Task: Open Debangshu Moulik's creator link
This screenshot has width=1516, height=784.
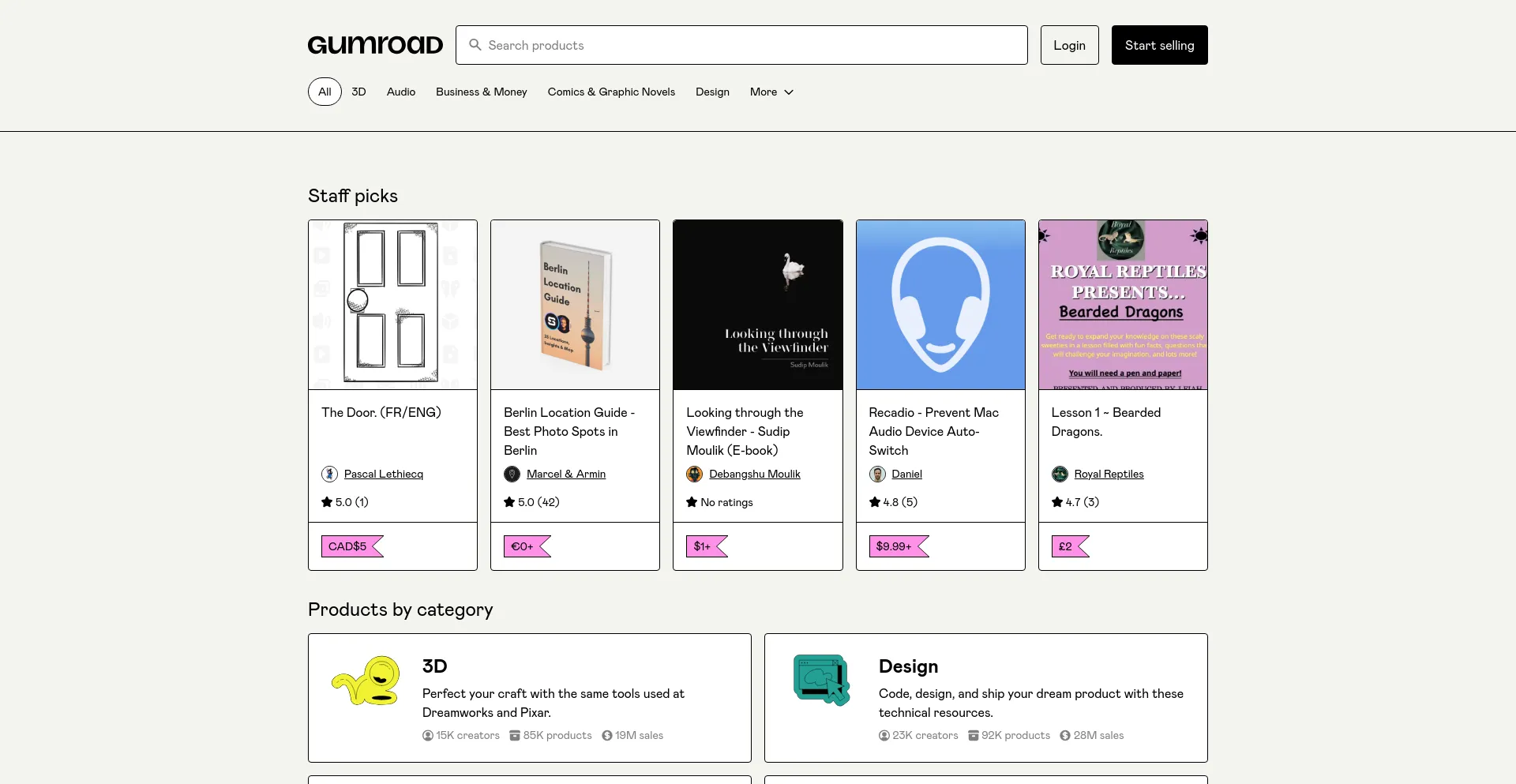Action: 755,474
